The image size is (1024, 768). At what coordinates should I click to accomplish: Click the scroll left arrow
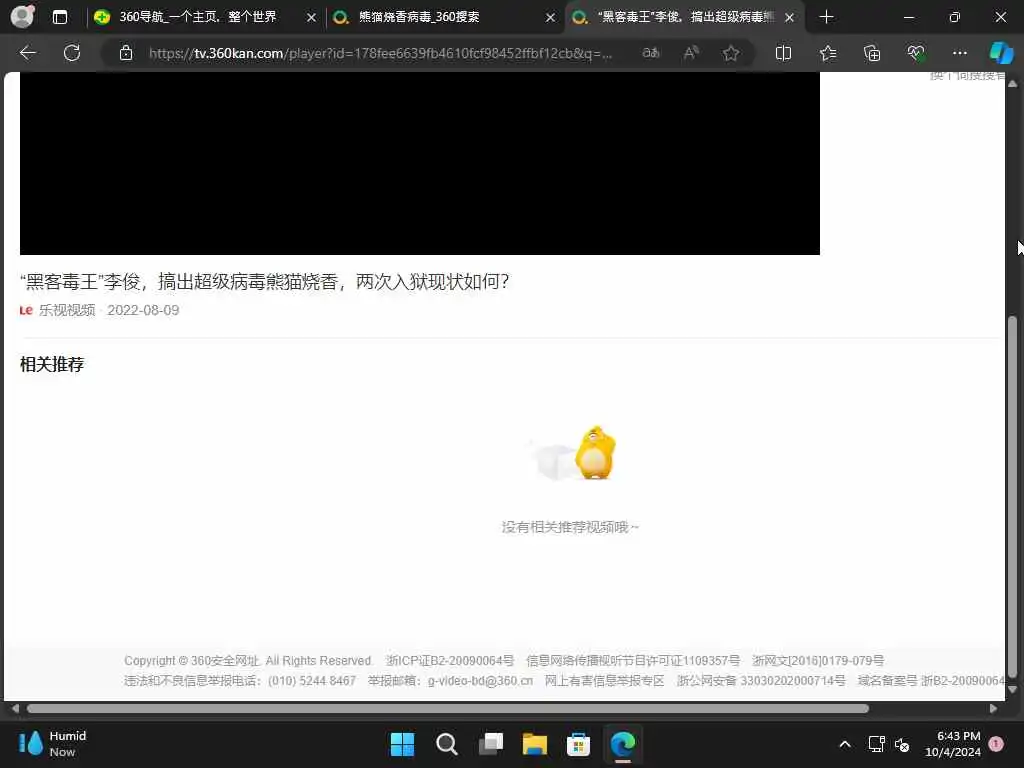pyautogui.click(x=15, y=709)
